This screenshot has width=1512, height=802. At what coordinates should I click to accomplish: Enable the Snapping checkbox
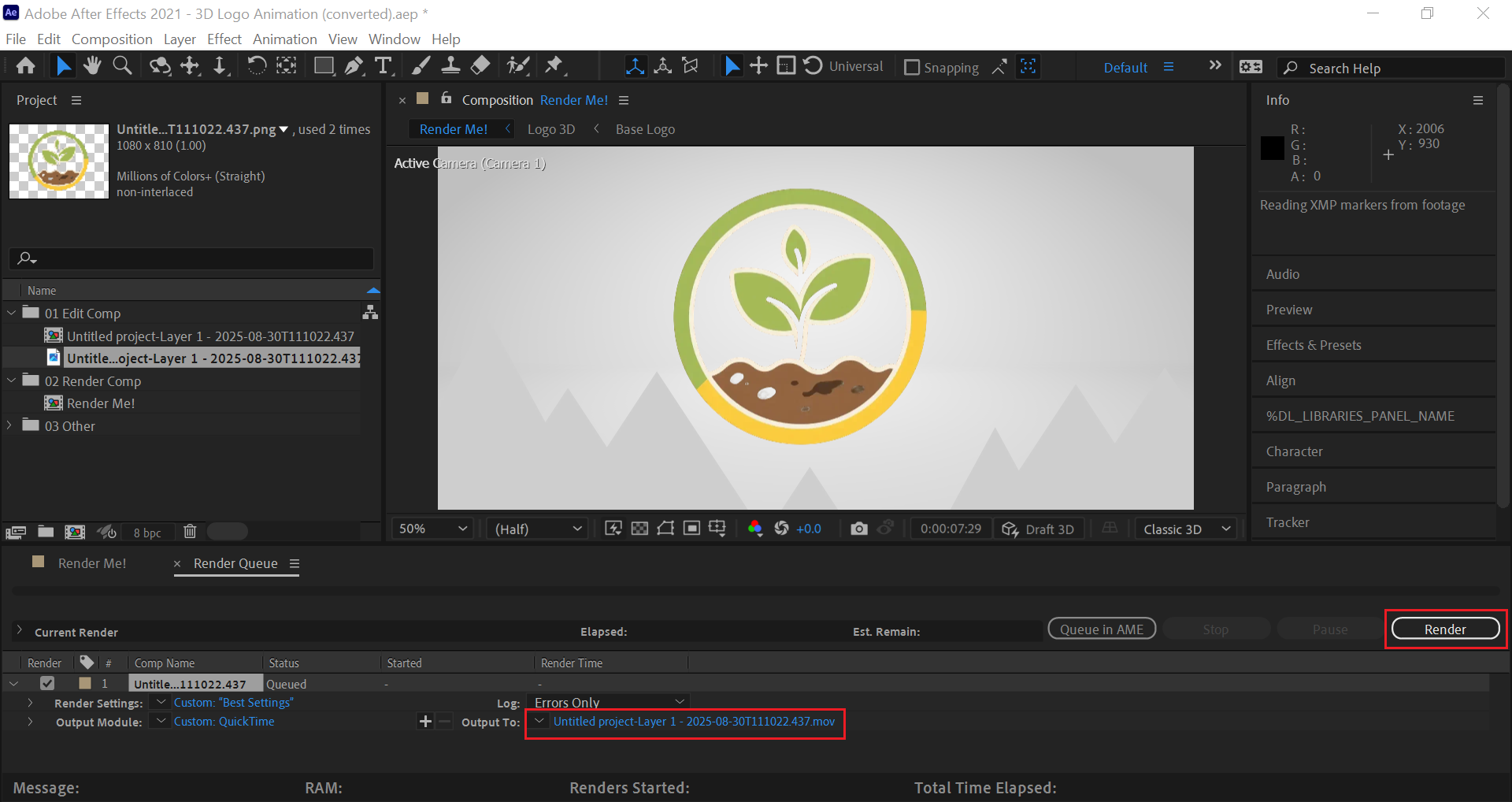coord(912,68)
